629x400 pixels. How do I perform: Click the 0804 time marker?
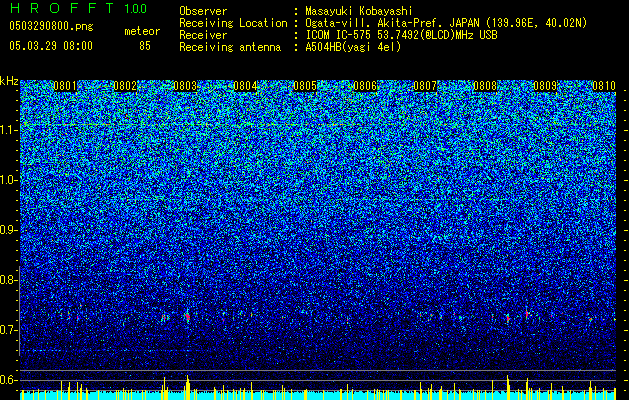(245, 86)
